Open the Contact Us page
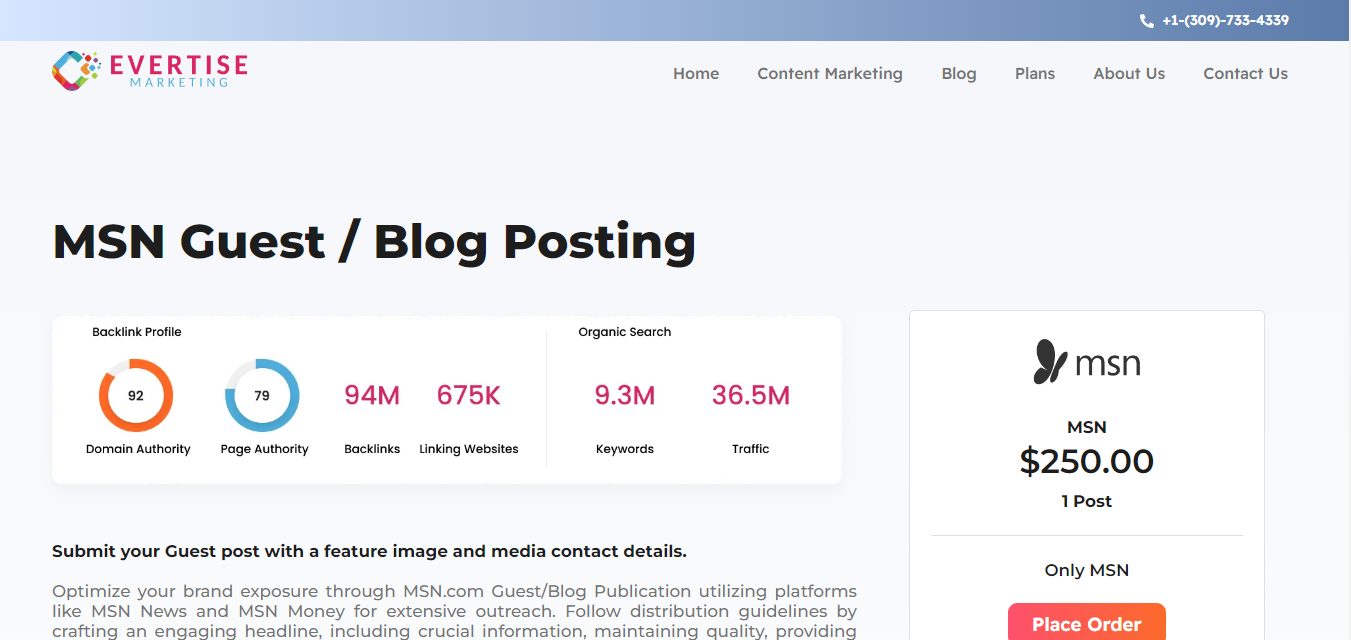 [x=1246, y=73]
